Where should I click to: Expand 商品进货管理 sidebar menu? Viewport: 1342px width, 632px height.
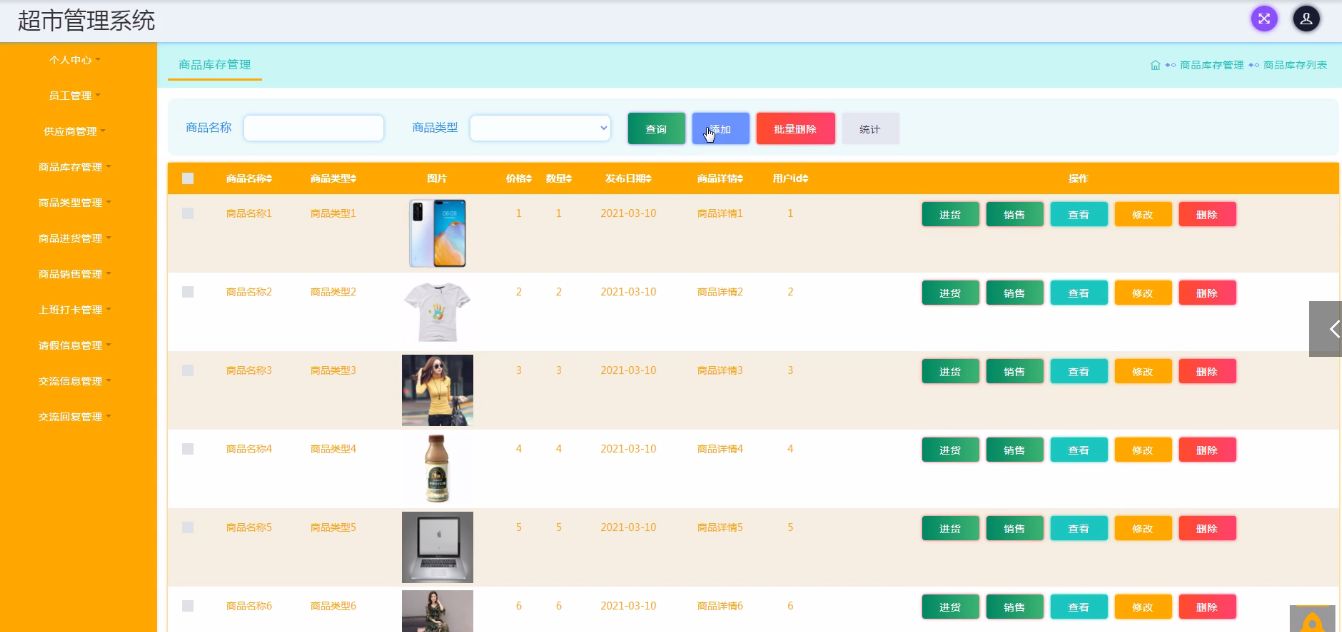click(x=75, y=238)
